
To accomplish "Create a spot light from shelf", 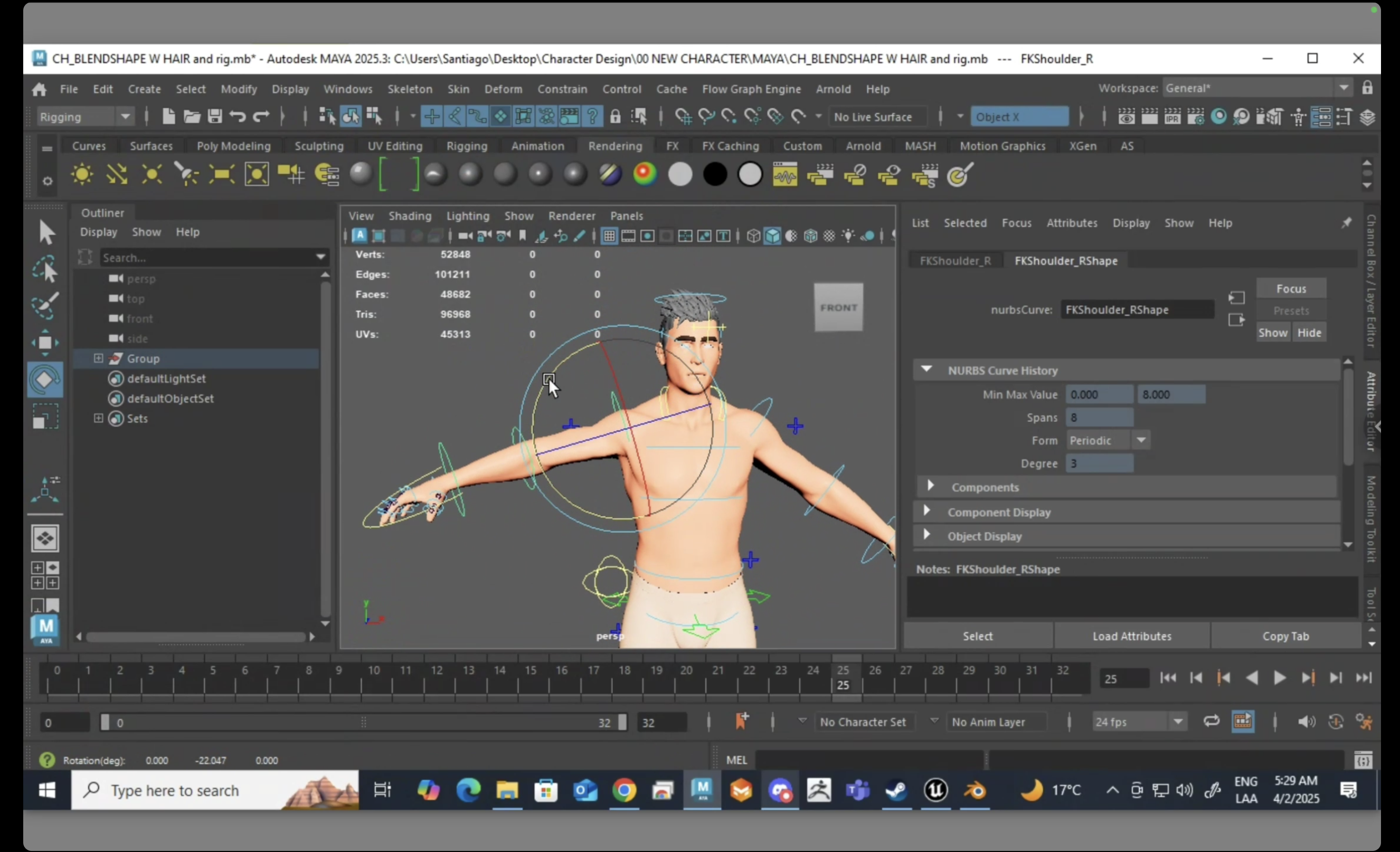I will click(x=186, y=174).
